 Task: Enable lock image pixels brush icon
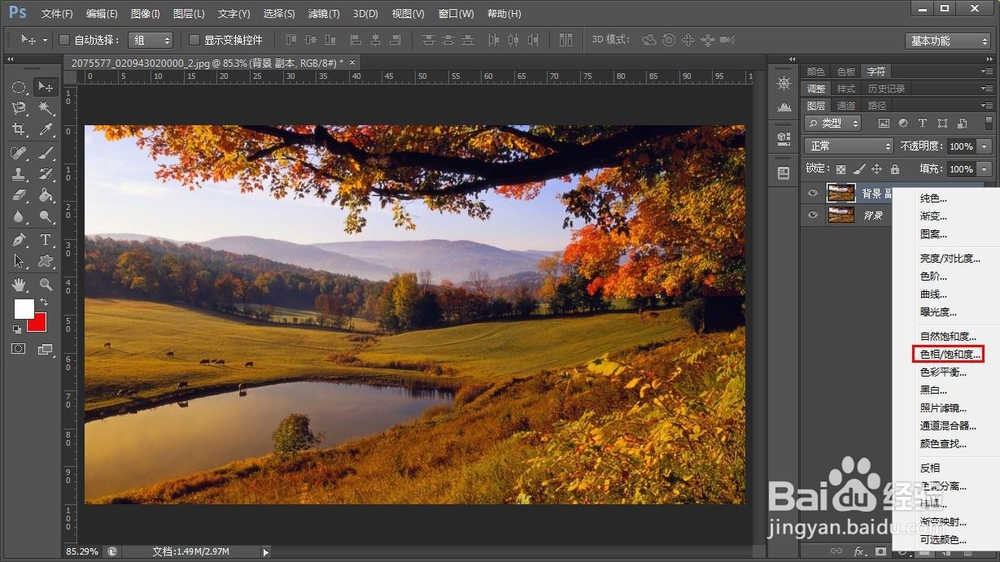(859, 169)
